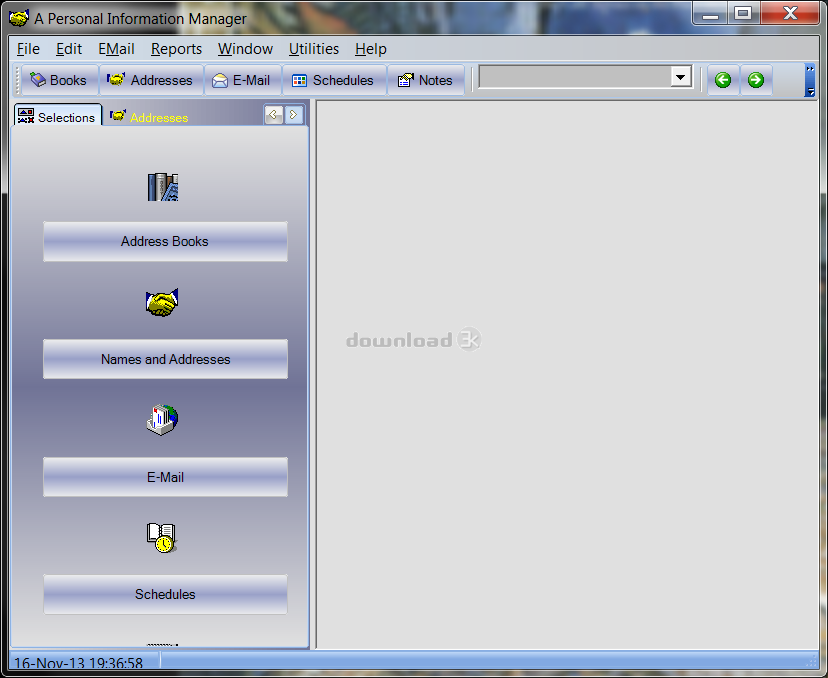Click the book and clock Schedules icon
This screenshot has width=828, height=678.
click(x=162, y=538)
